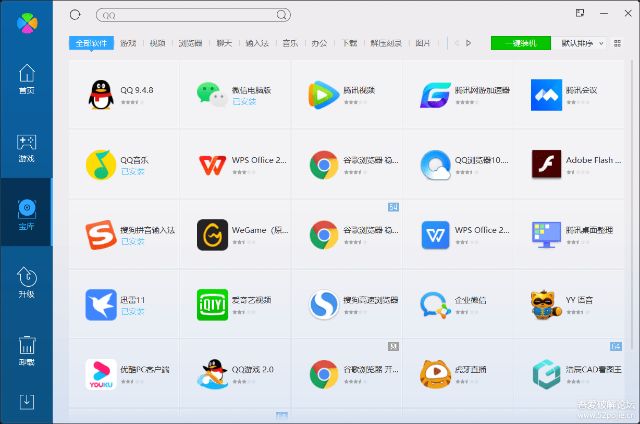Open the YY语音 app icon
640x424 pixels.
(x=546, y=304)
